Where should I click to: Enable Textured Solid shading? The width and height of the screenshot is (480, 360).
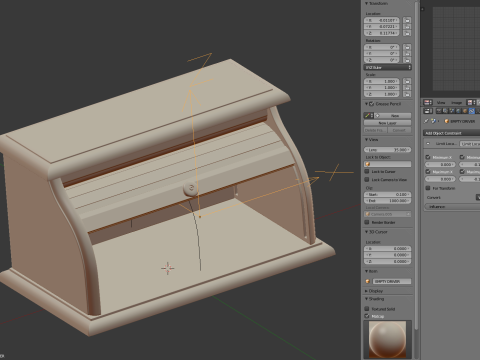pos(367,309)
